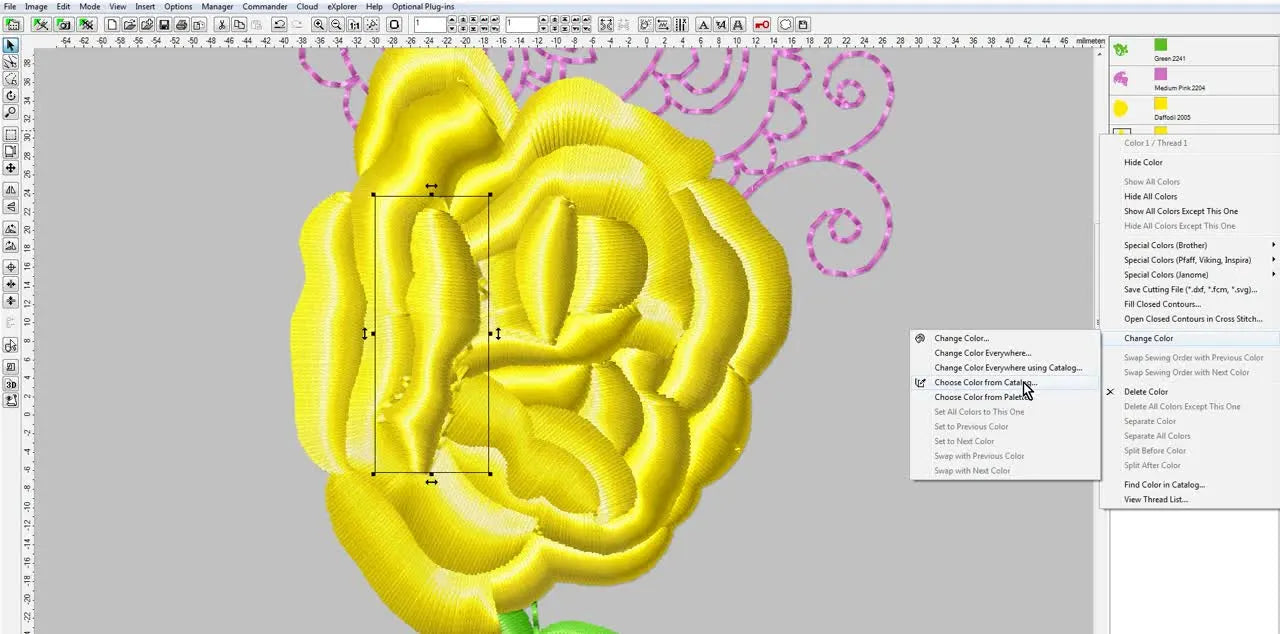Click the hoop outline icon in toolbar
The height and width of the screenshot is (634, 1280).
[394, 24]
